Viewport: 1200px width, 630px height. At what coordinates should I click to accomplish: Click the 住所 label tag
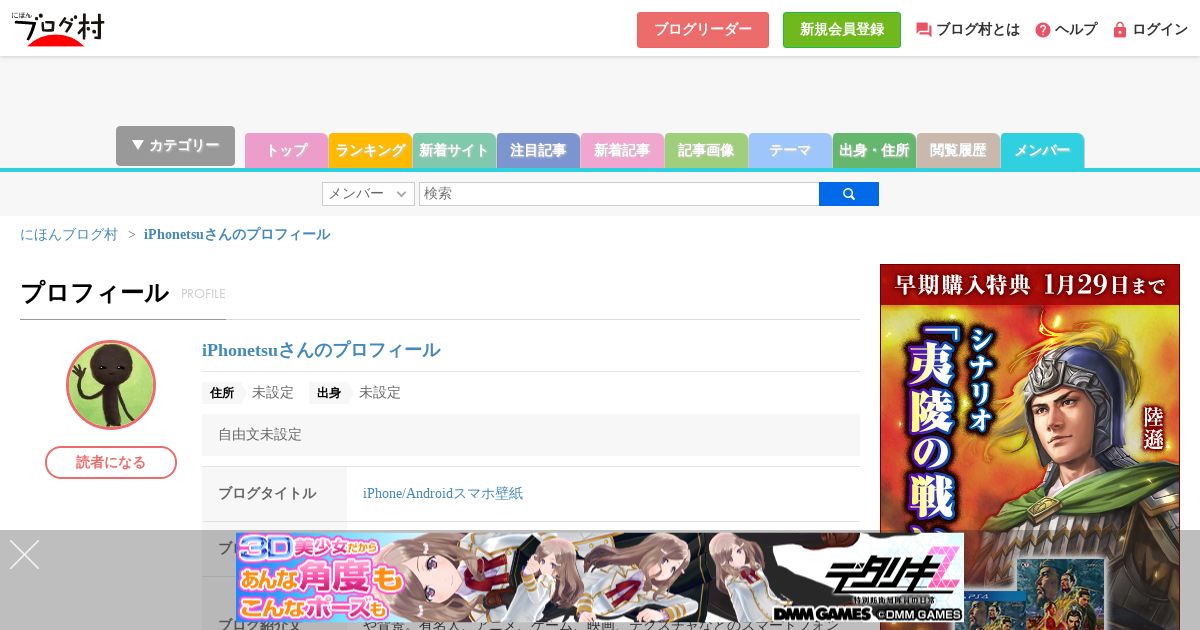pyautogui.click(x=222, y=393)
